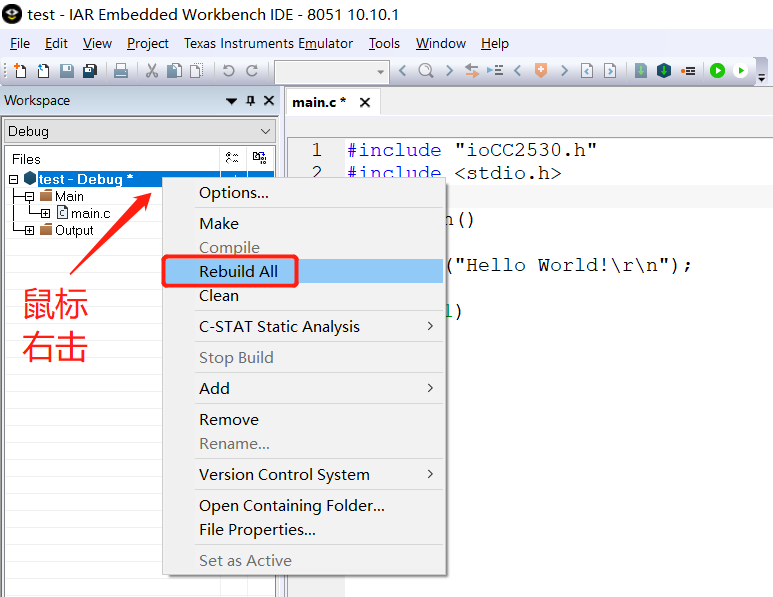
Task: Click the Compile green arrow icon
Action: point(641,71)
